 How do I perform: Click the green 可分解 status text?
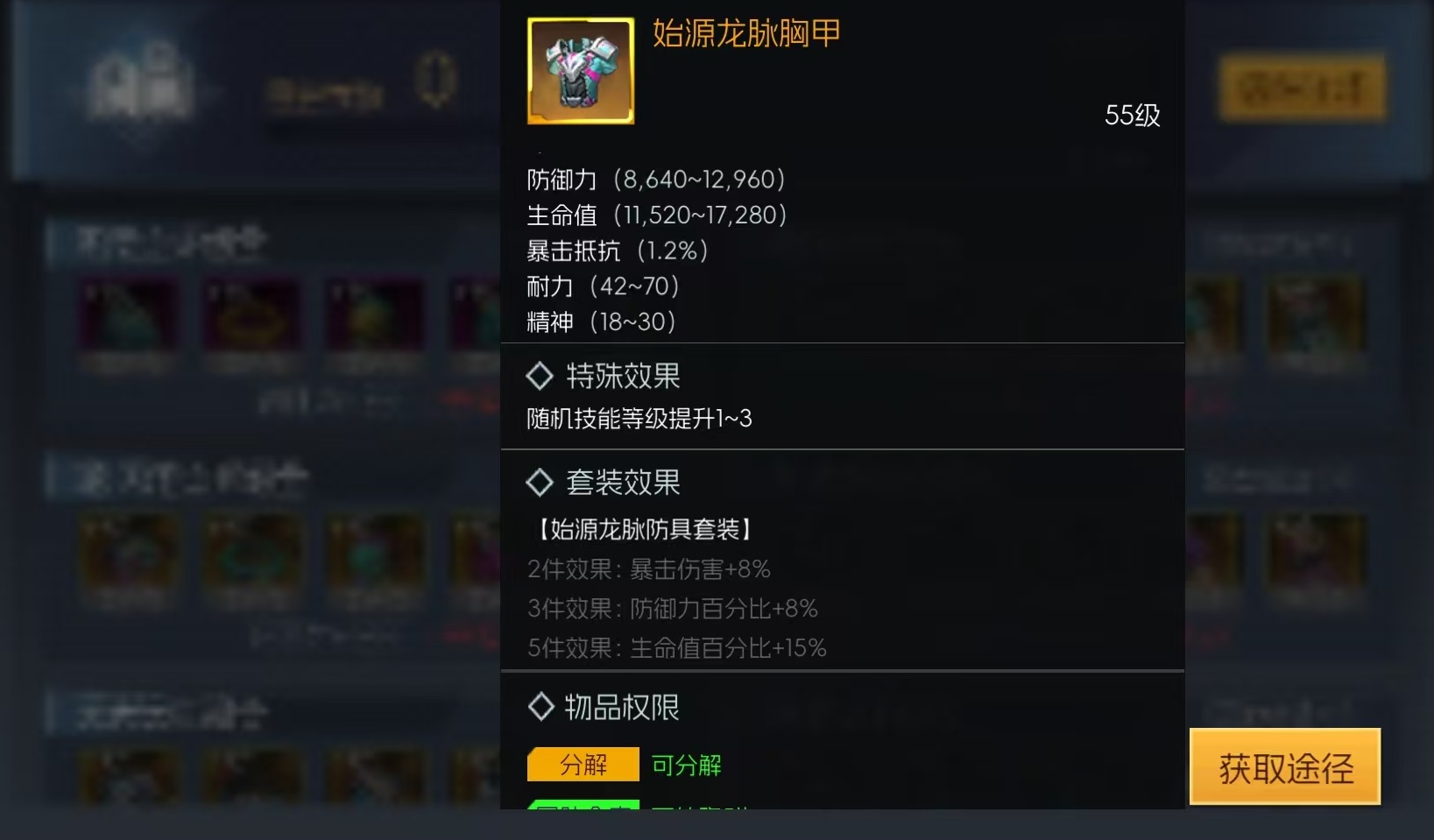(x=687, y=766)
